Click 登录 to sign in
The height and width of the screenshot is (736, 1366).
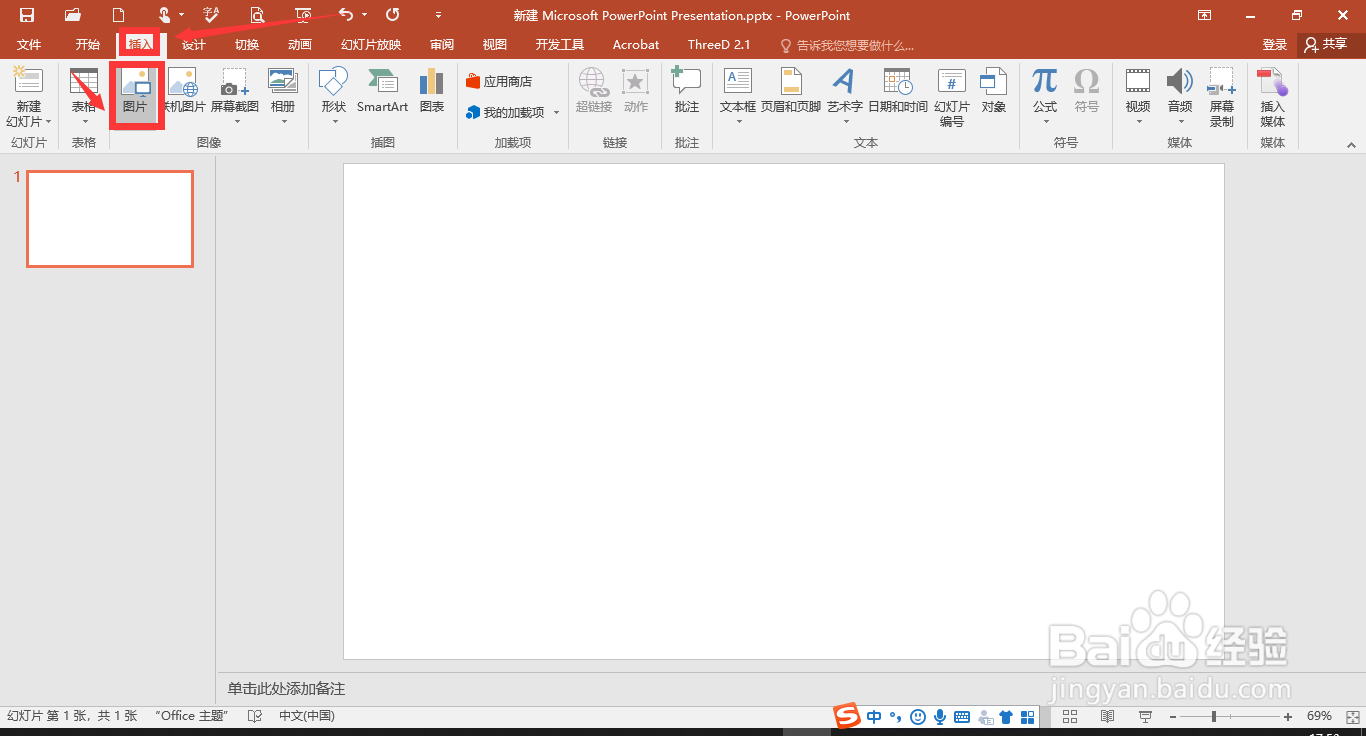tap(1275, 45)
